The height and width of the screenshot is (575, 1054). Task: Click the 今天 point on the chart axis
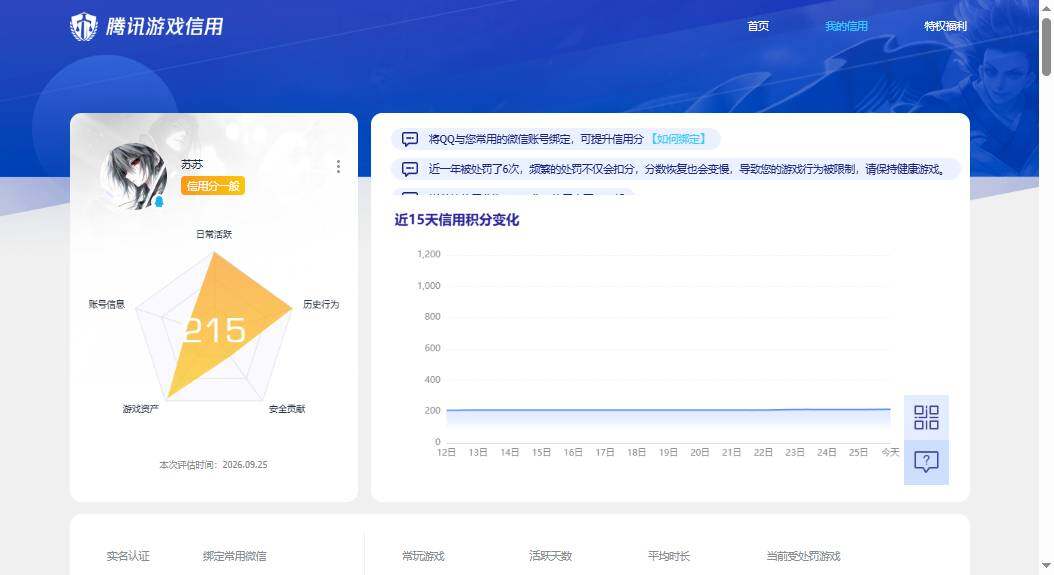(x=890, y=453)
